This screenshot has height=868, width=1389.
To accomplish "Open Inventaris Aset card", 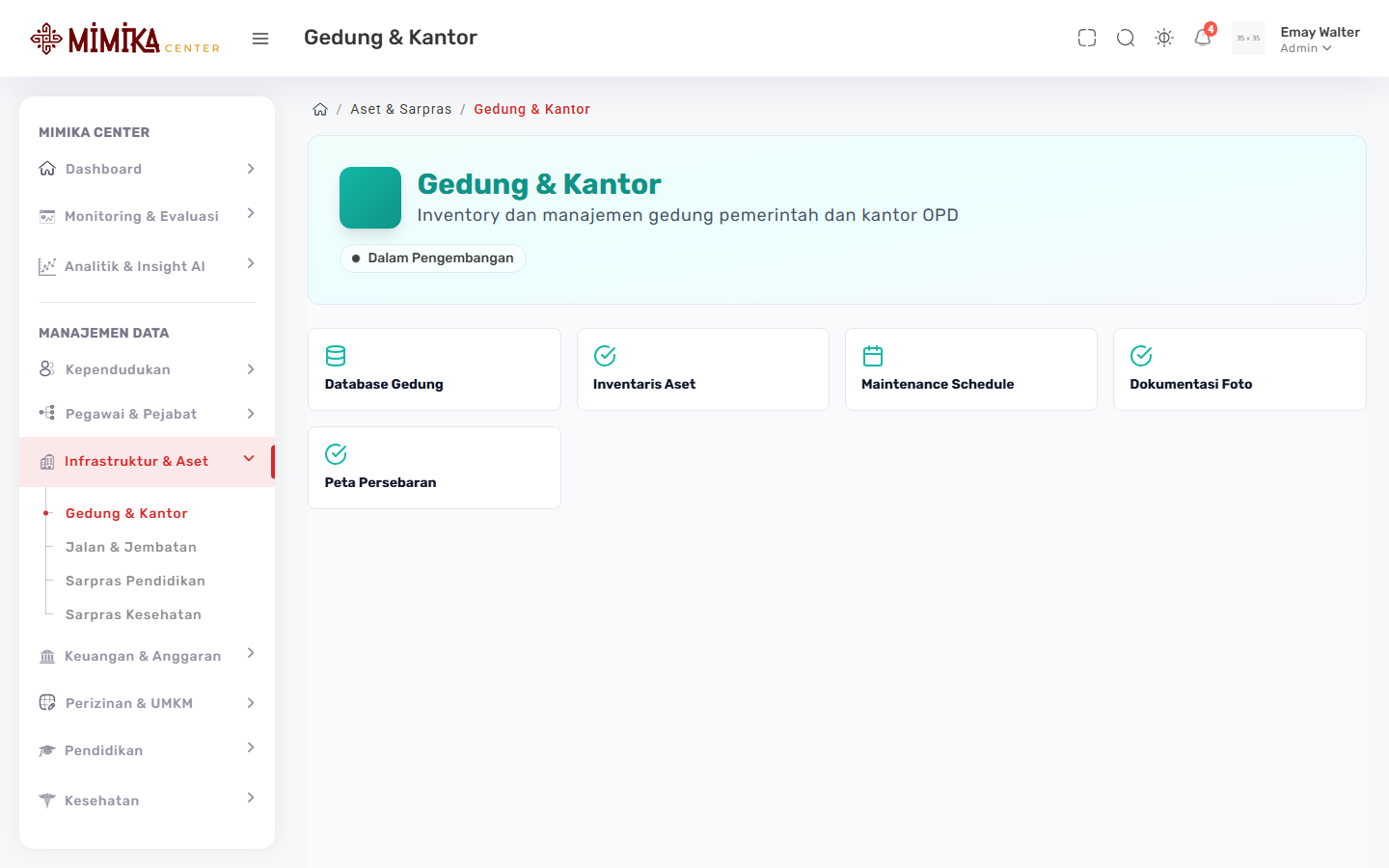I will [703, 369].
